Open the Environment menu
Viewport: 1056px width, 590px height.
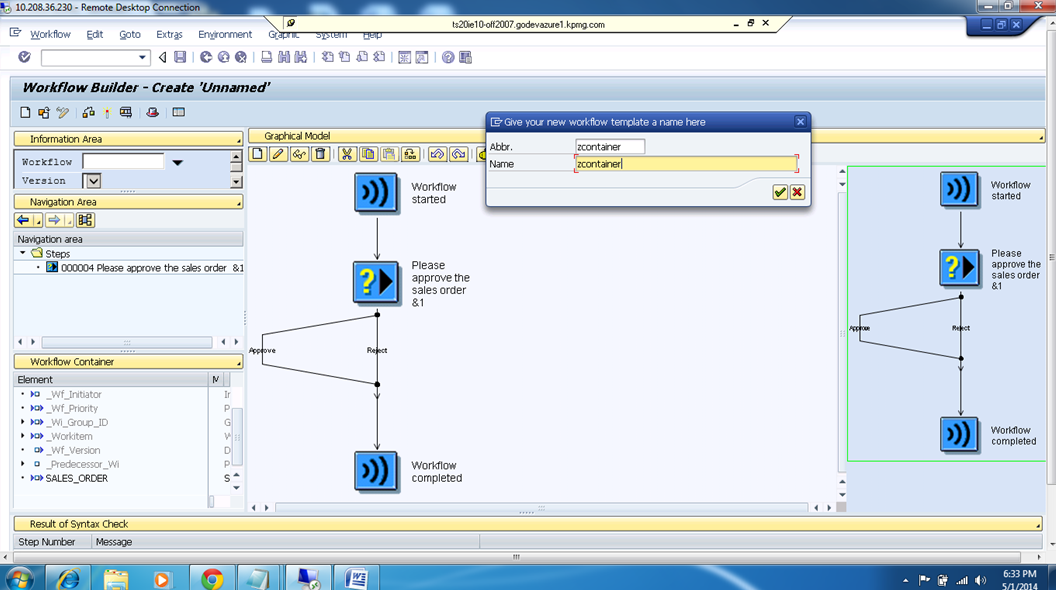(x=225, y=34)
